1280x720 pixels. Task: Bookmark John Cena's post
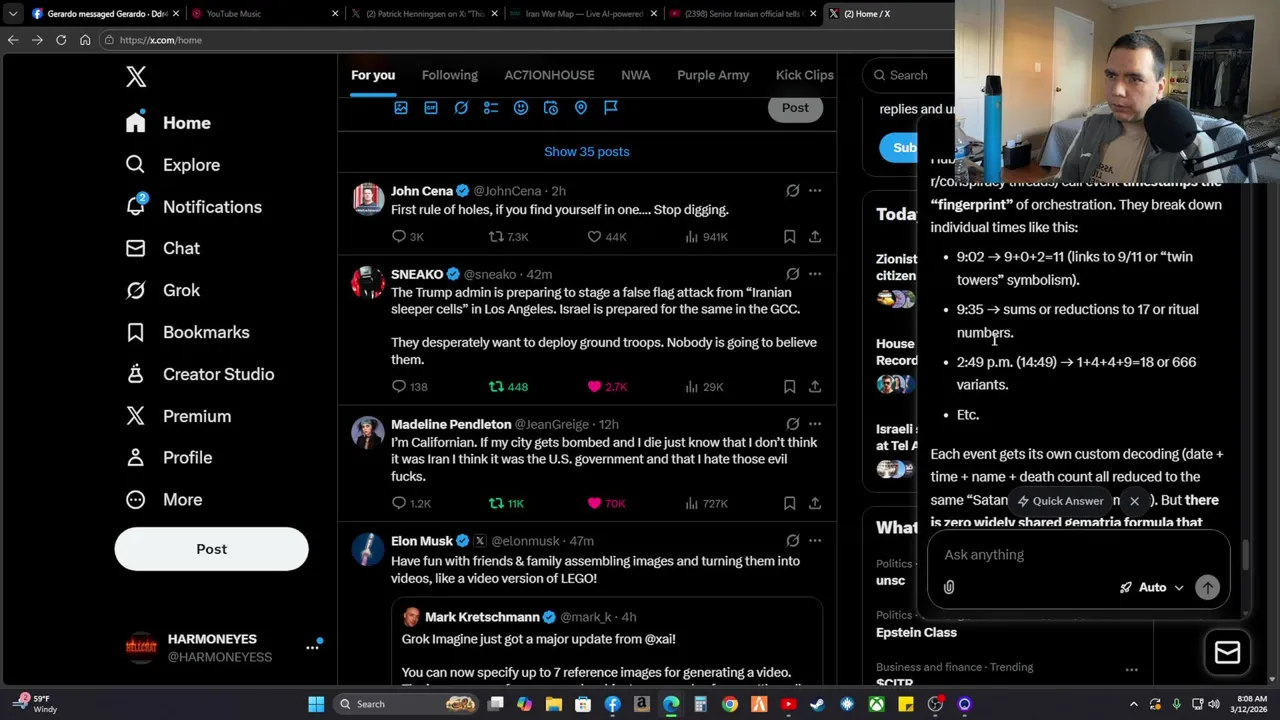pyautogui.click(x=789, y=237)
